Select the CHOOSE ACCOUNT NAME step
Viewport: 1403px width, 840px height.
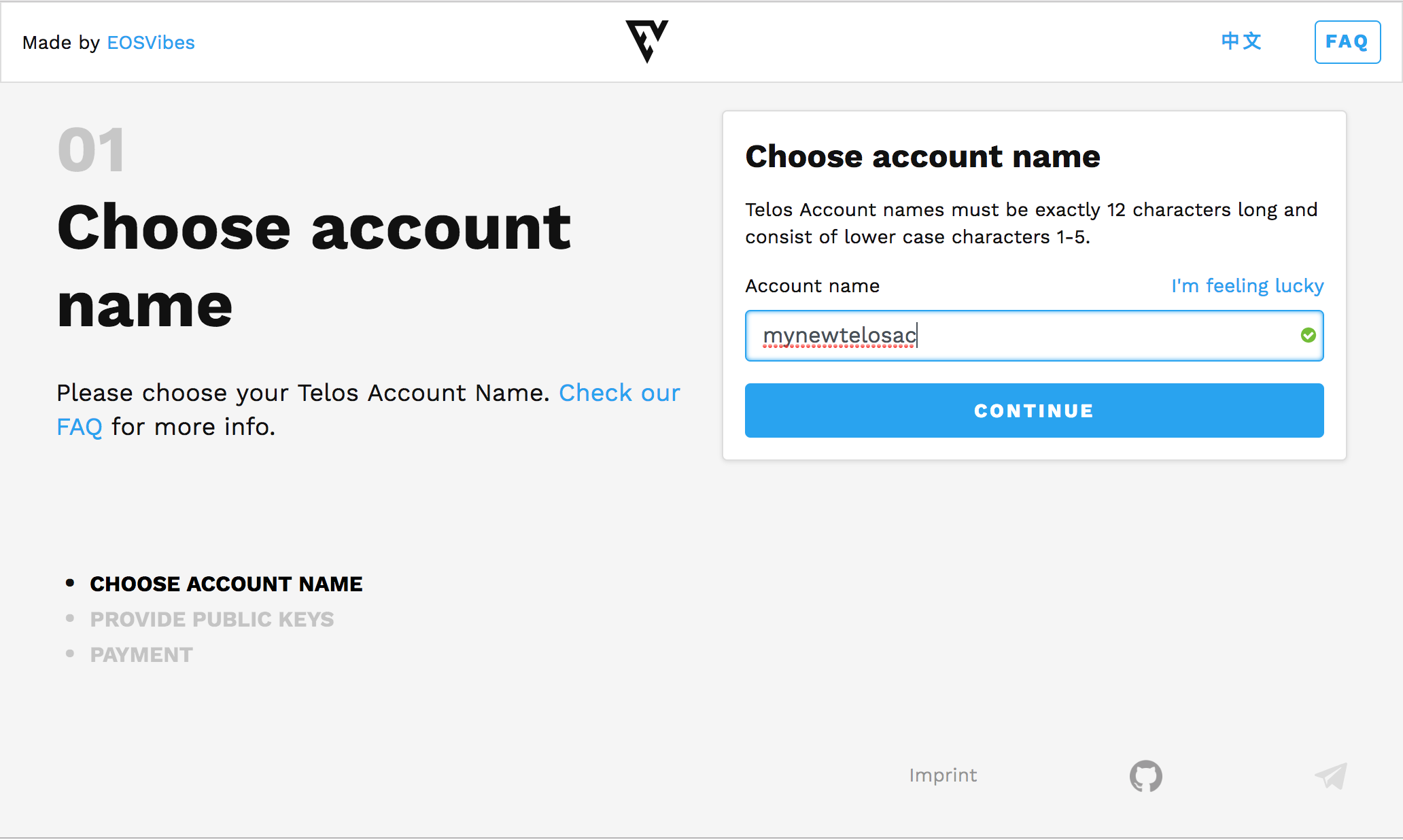pyautogui.click(x=226, y=584)
